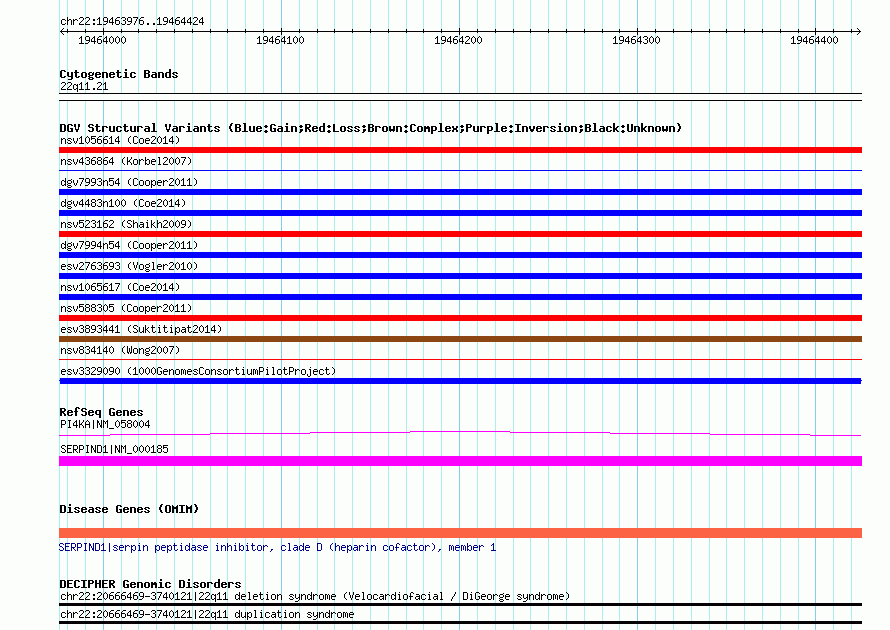Viewport: 890px width, 630px height.
Task: Click ruler position 19464300
Action: 636,40
